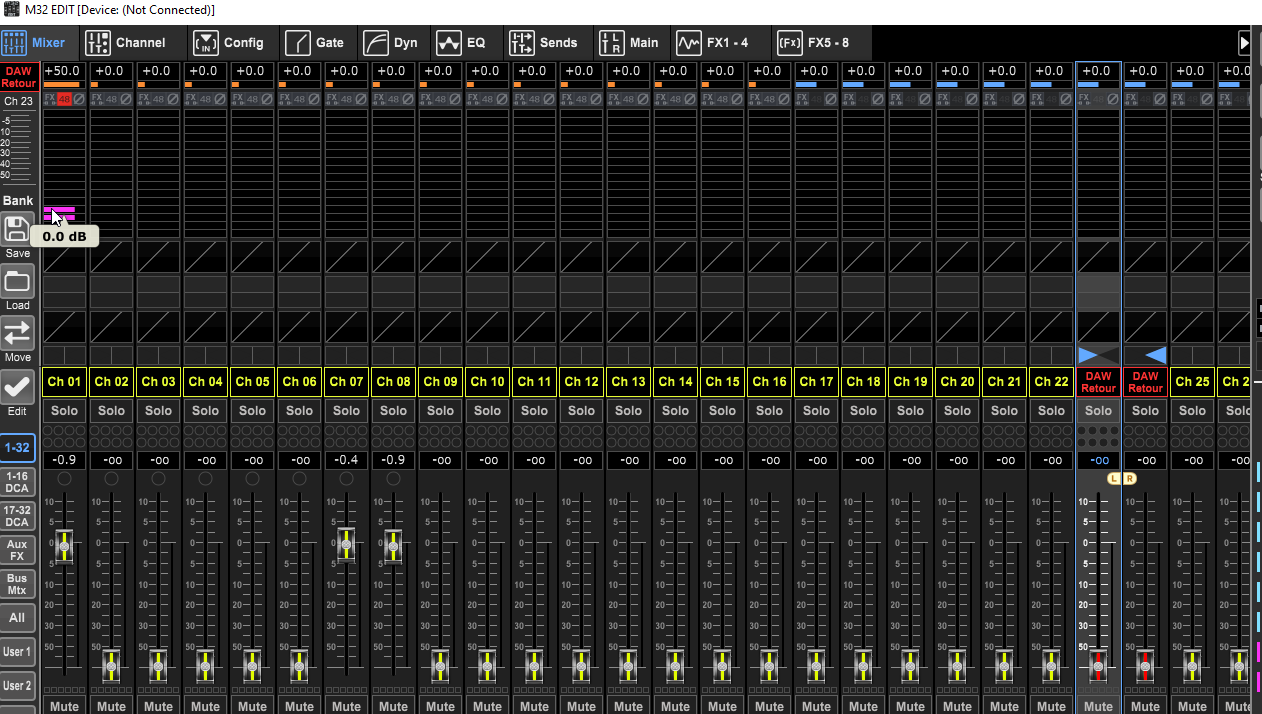
Task: Click Ch 06 pan knob circle
Action: pyautogui.click(x=299, y=479)
